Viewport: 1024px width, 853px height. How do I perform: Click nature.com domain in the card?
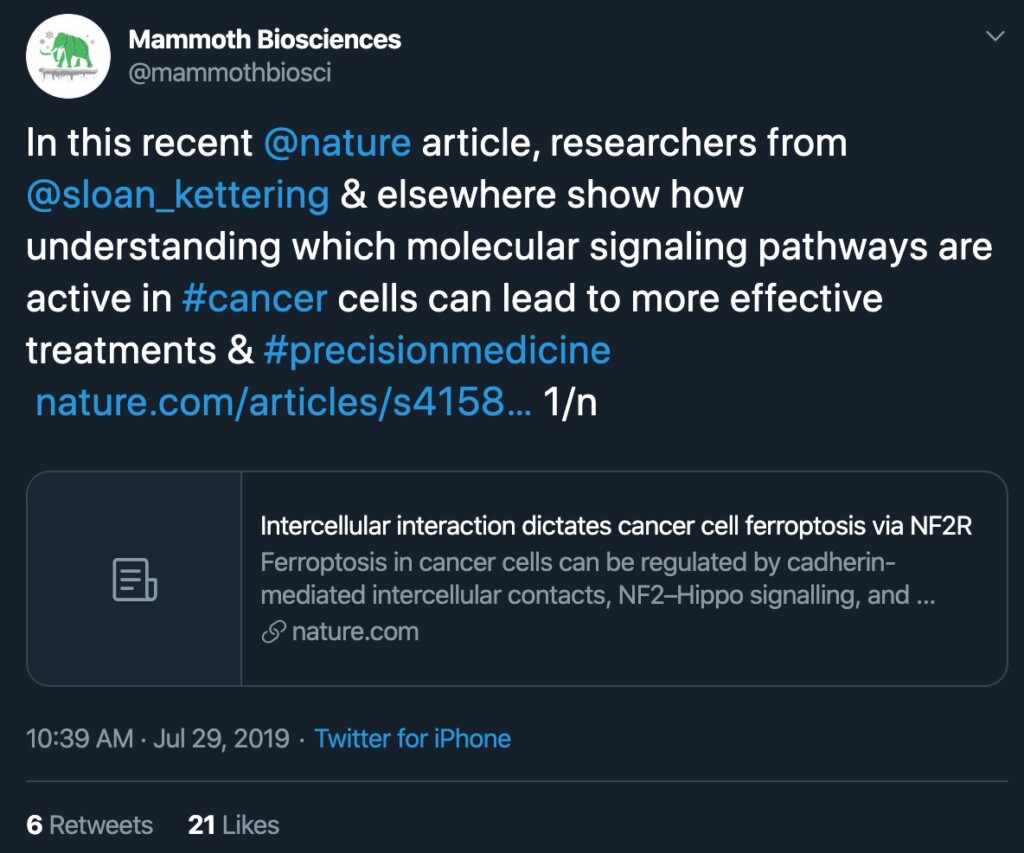click(x=355, y=632)
